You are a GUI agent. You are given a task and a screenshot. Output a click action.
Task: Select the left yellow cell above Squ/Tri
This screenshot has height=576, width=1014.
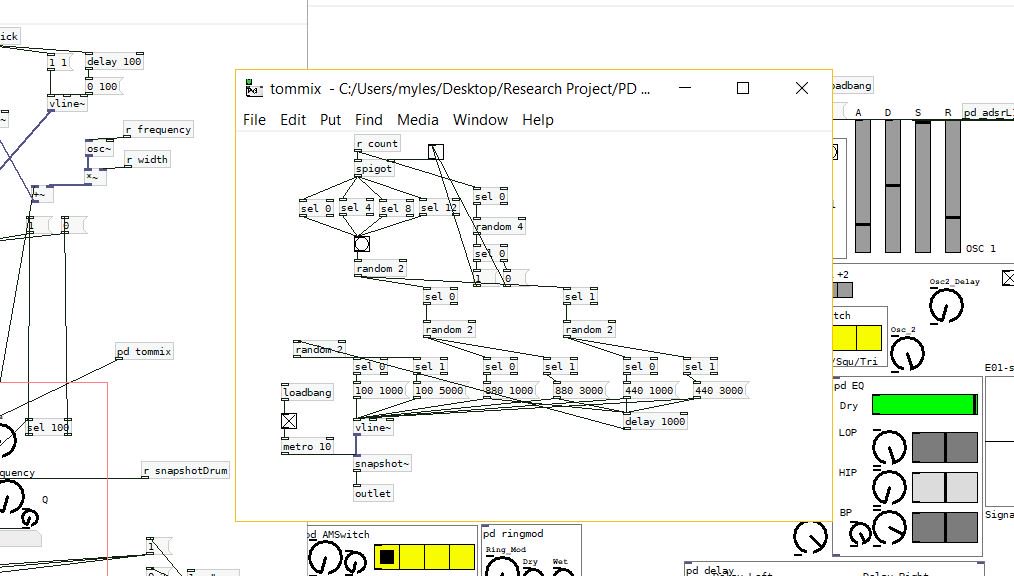click(x=845, y=337)
